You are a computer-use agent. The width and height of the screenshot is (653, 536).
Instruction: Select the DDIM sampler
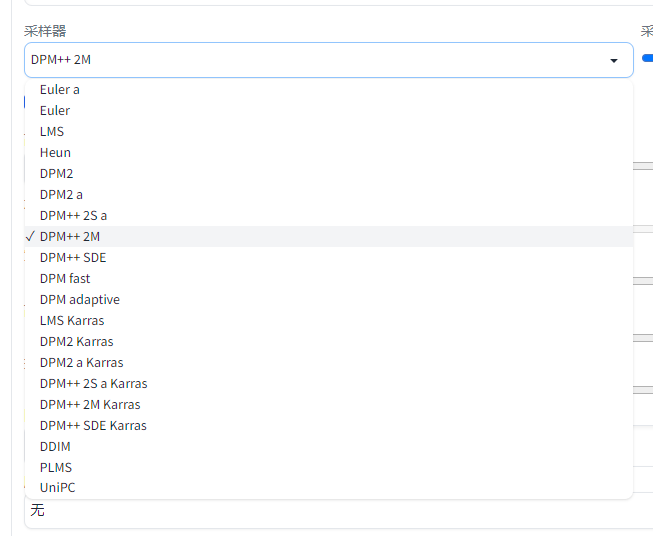tap(55, 447)
